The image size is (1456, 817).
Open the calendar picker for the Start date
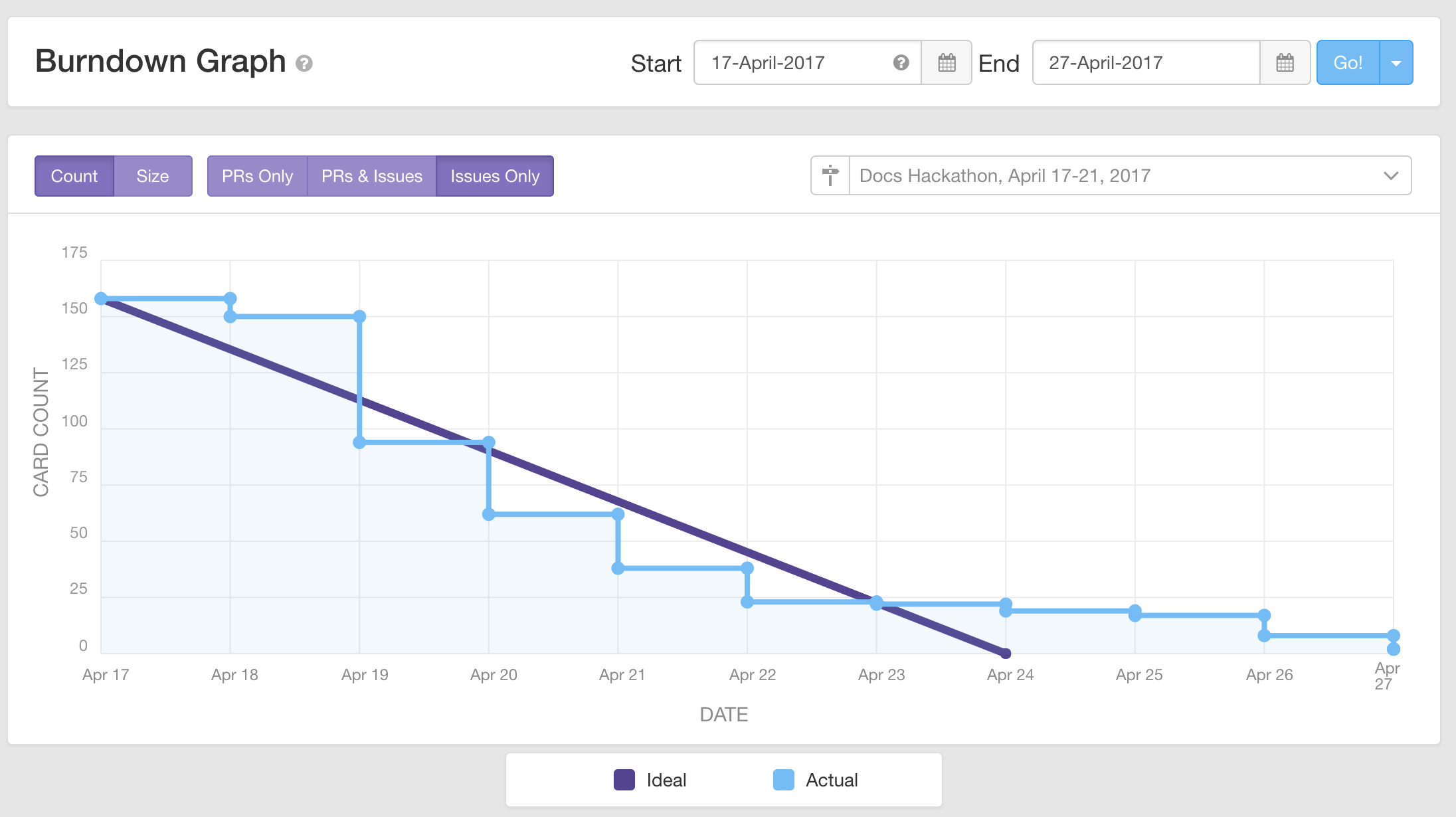(946, 62)
